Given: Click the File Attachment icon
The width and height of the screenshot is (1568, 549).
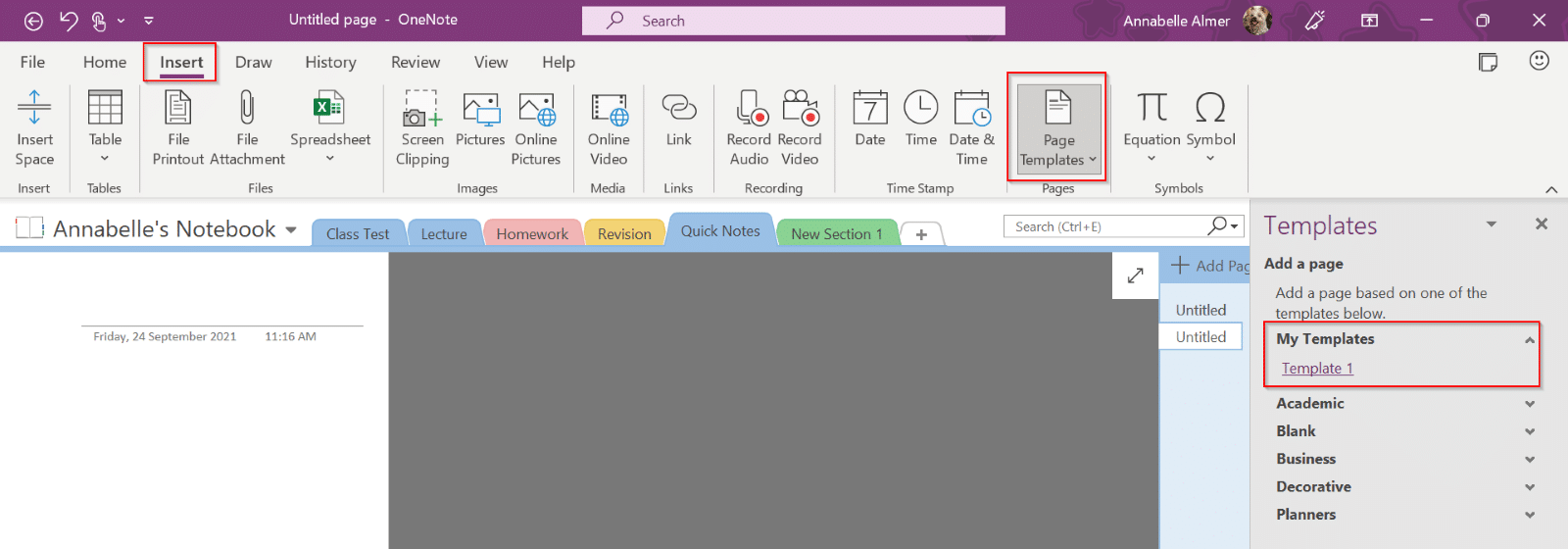Looking at the screenshot, I should click(x=247, y=108).
